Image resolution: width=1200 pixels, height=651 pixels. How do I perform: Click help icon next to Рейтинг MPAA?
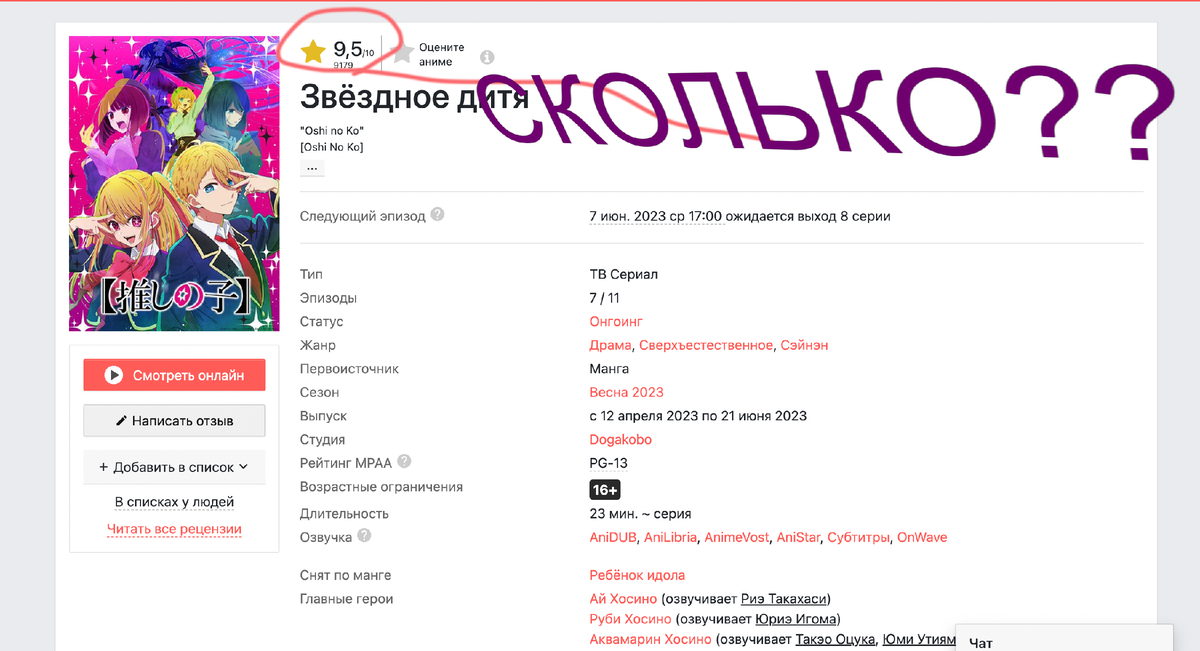click(404, 462)
